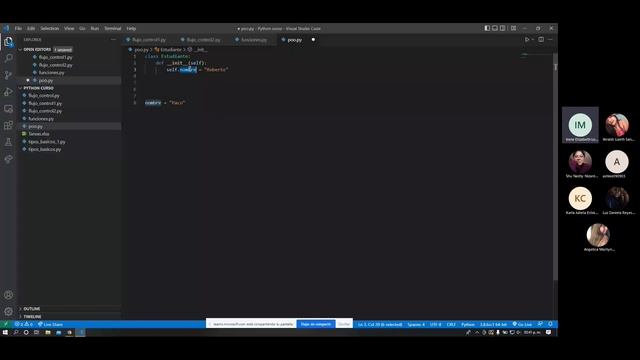Open the Go menu
640x360 pixels.
tap(82, 28)
